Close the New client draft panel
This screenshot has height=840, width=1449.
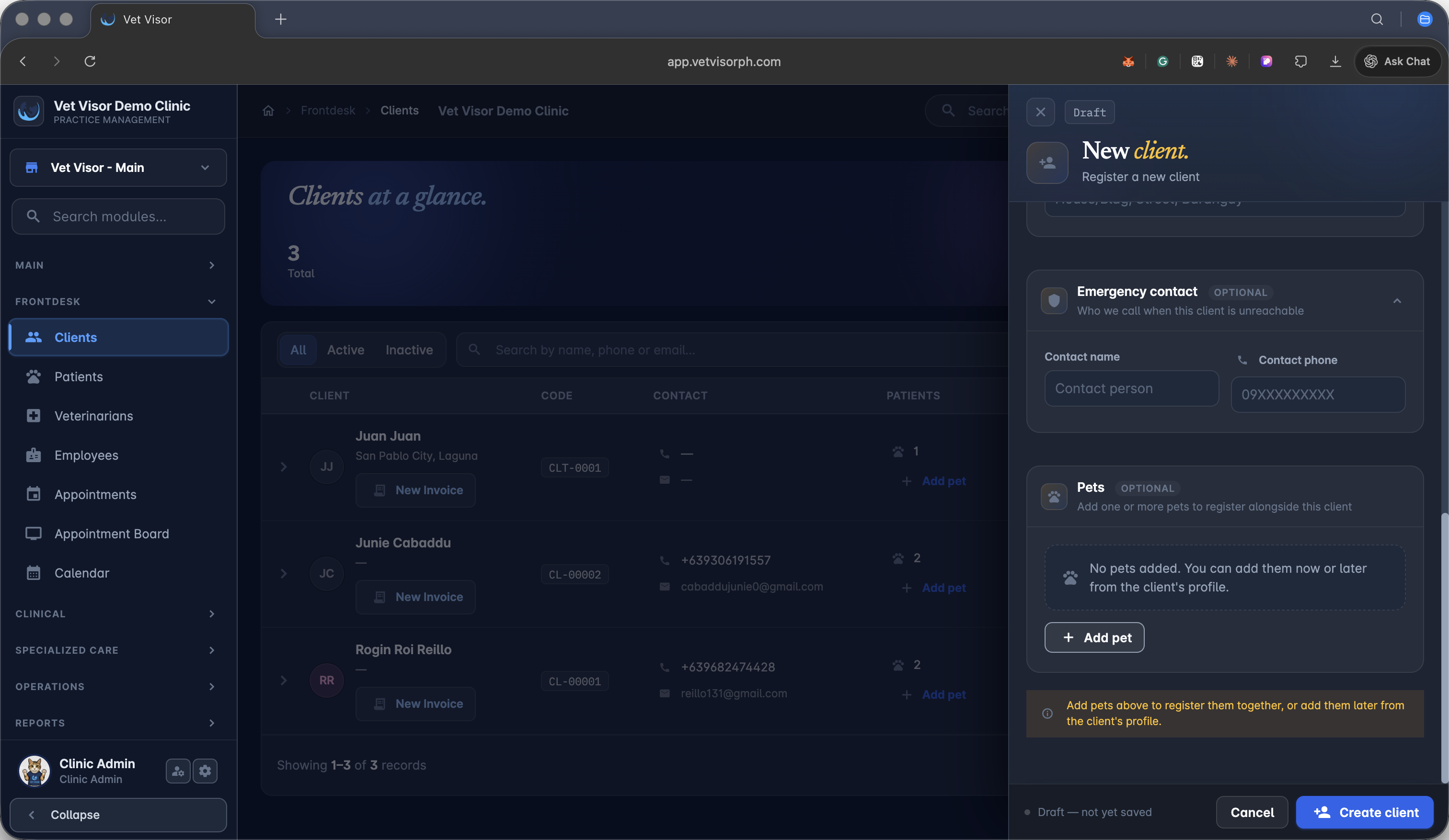1040,112
